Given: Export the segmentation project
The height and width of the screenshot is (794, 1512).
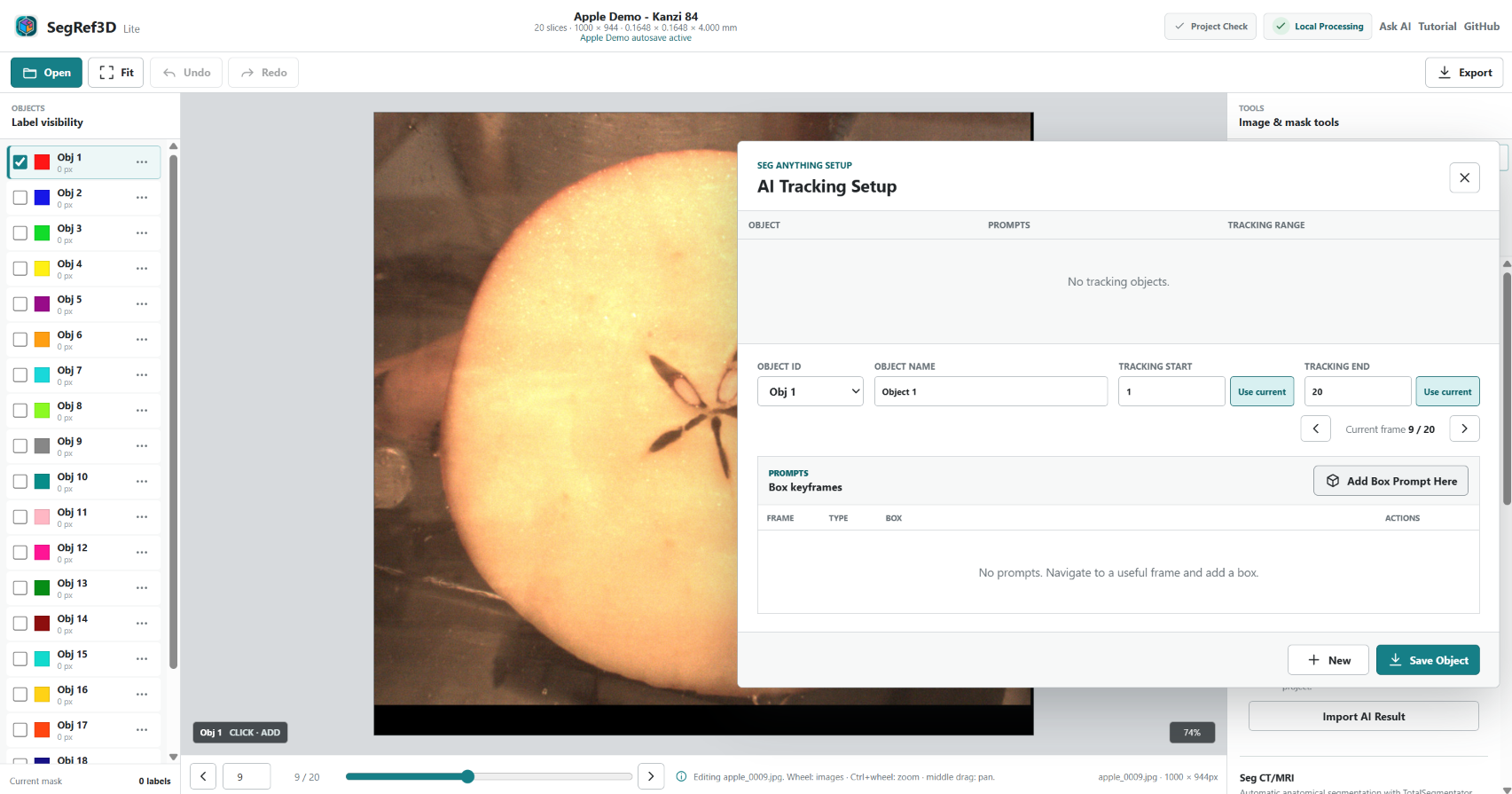Looking at the screenshot, I should (x=1464, y=73).
